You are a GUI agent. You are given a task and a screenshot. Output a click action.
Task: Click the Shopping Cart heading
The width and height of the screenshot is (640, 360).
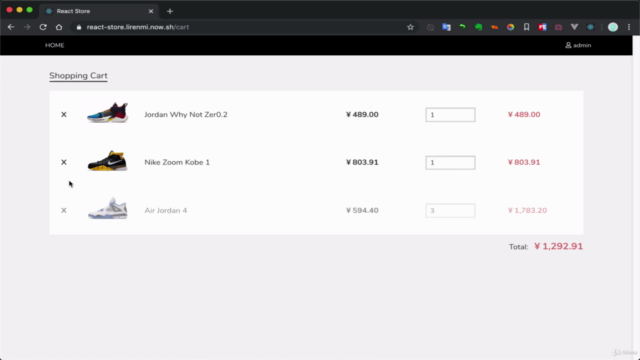pyautogui.click(x=78, y=76)
